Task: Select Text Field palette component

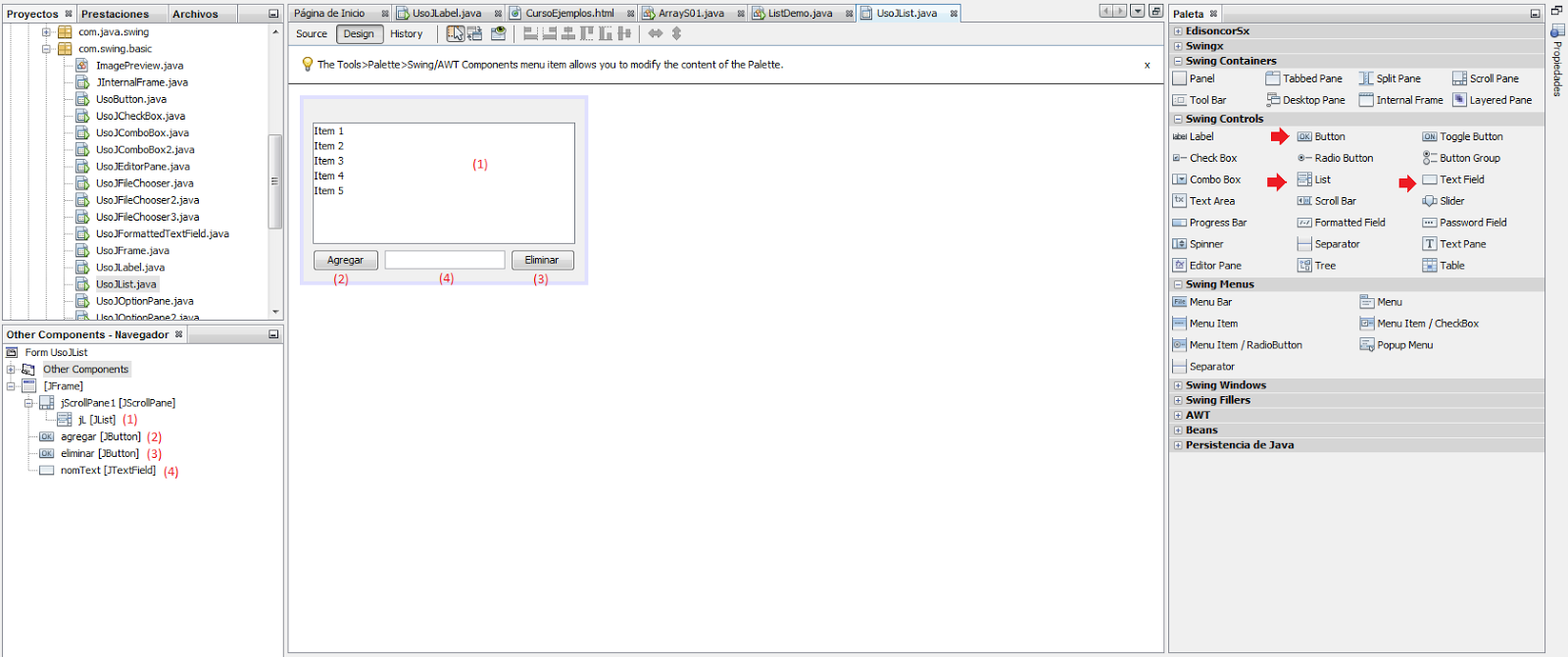Action: 1453,179
